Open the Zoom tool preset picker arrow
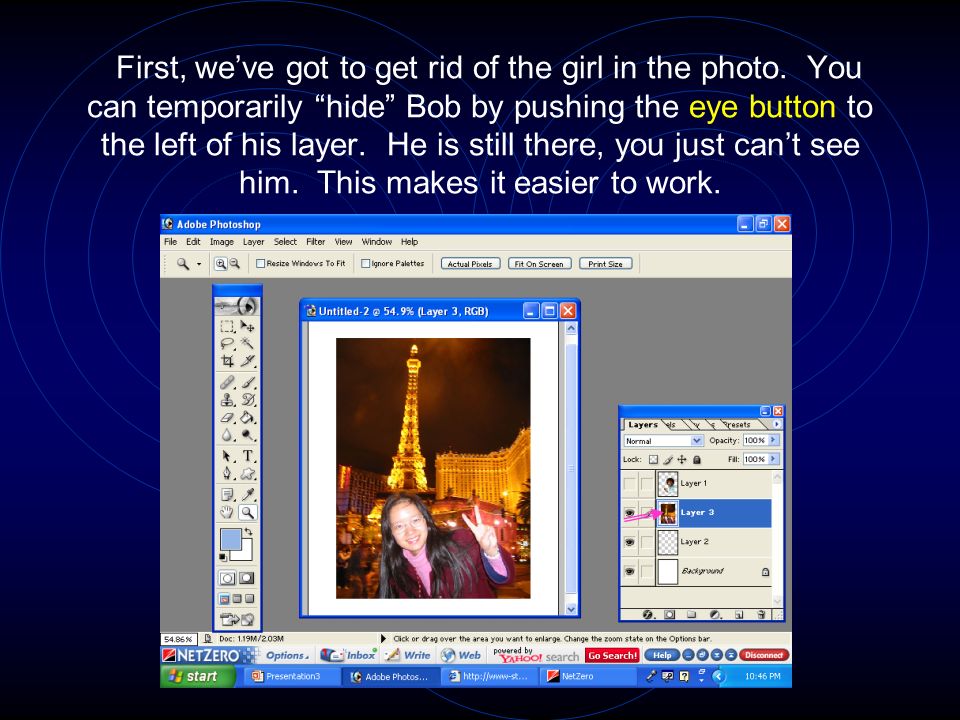This screenshot has height=720, width=960. point(199,264)
